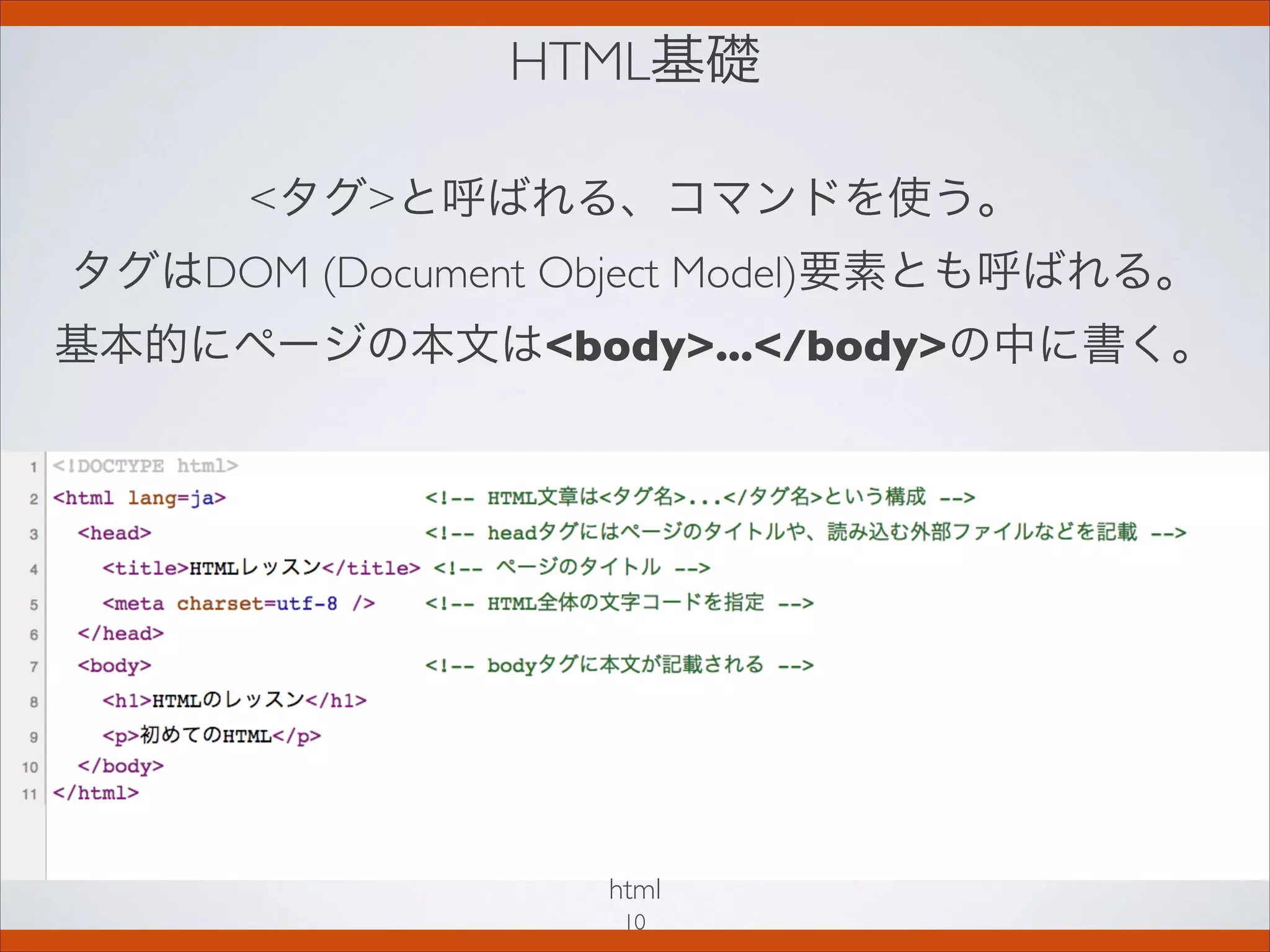Click the comment 'ページのタイトル'
The image size is (1270, 952).
572,567
